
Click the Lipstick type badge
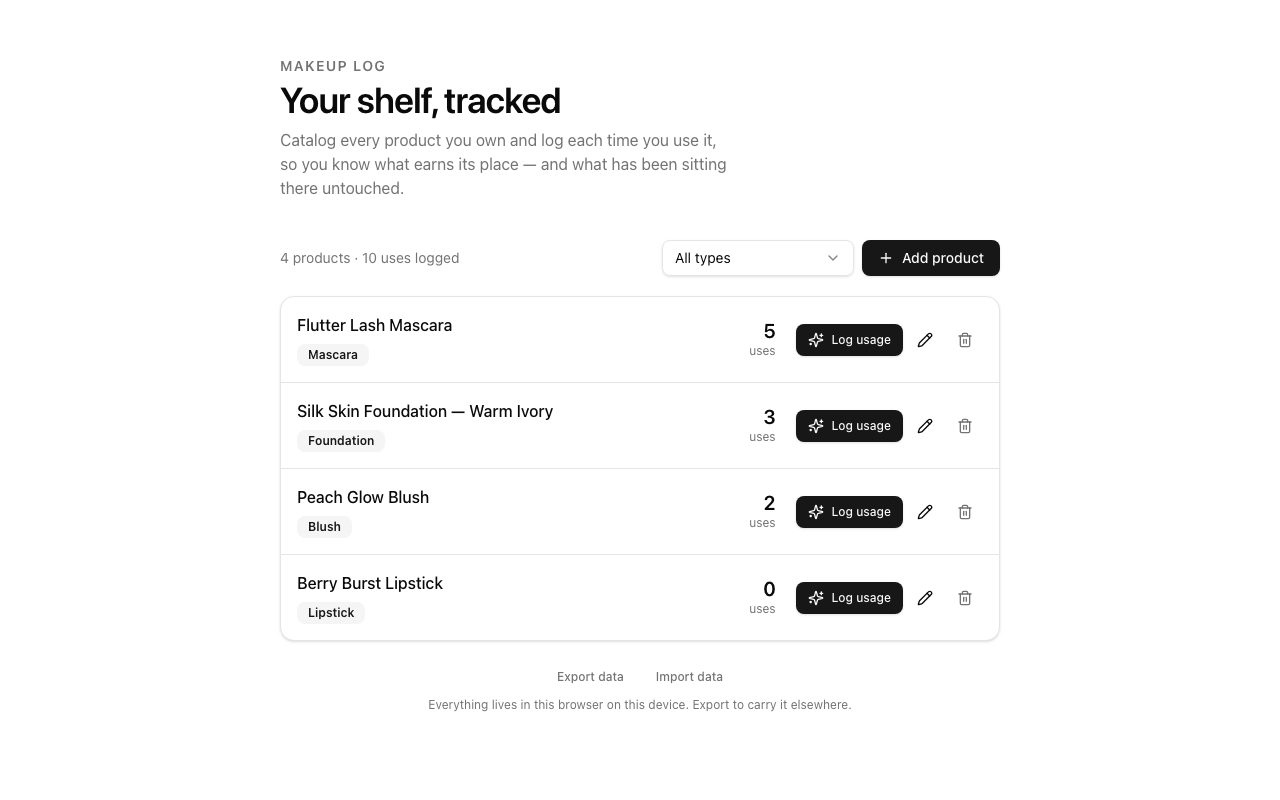331,613
